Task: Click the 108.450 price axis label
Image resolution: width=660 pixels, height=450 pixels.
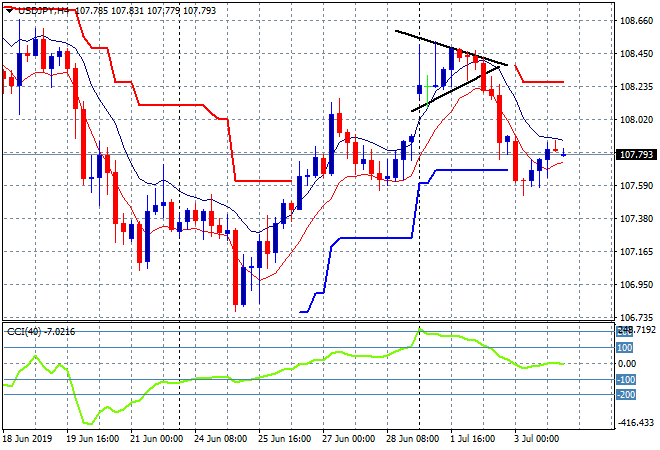Action: 636,54
